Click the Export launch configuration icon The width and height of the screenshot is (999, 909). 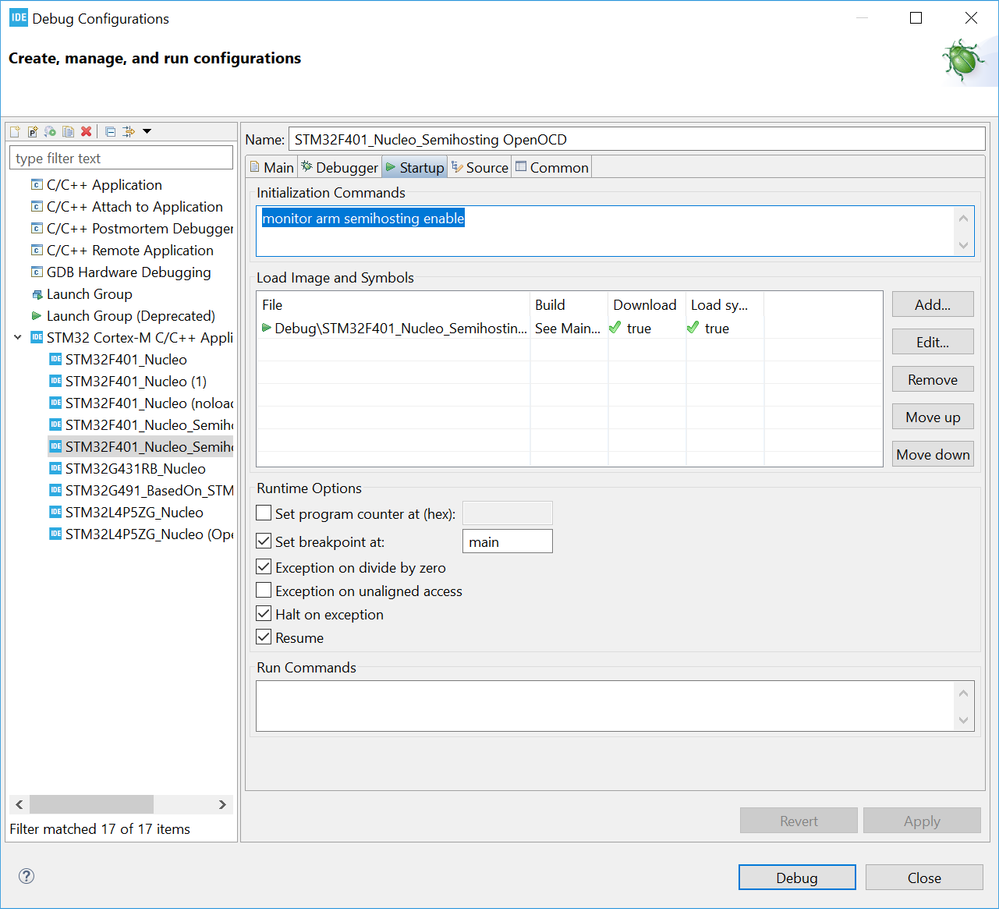pos(50,132)
